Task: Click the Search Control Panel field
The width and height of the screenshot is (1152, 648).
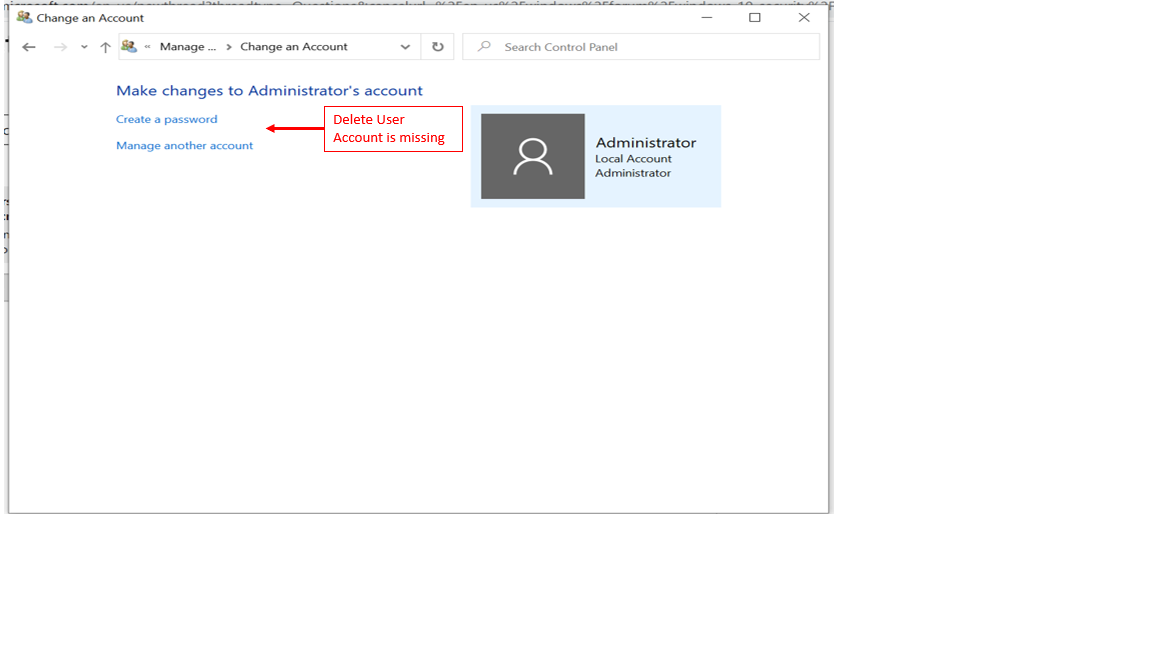Action: click(x=641, y=47)
